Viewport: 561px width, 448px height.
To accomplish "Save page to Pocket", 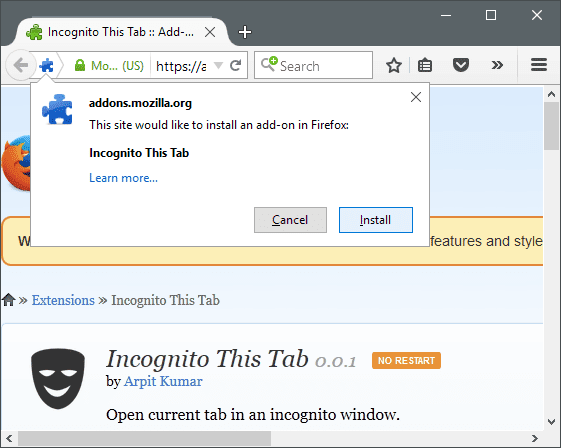I will pos(460,65).
